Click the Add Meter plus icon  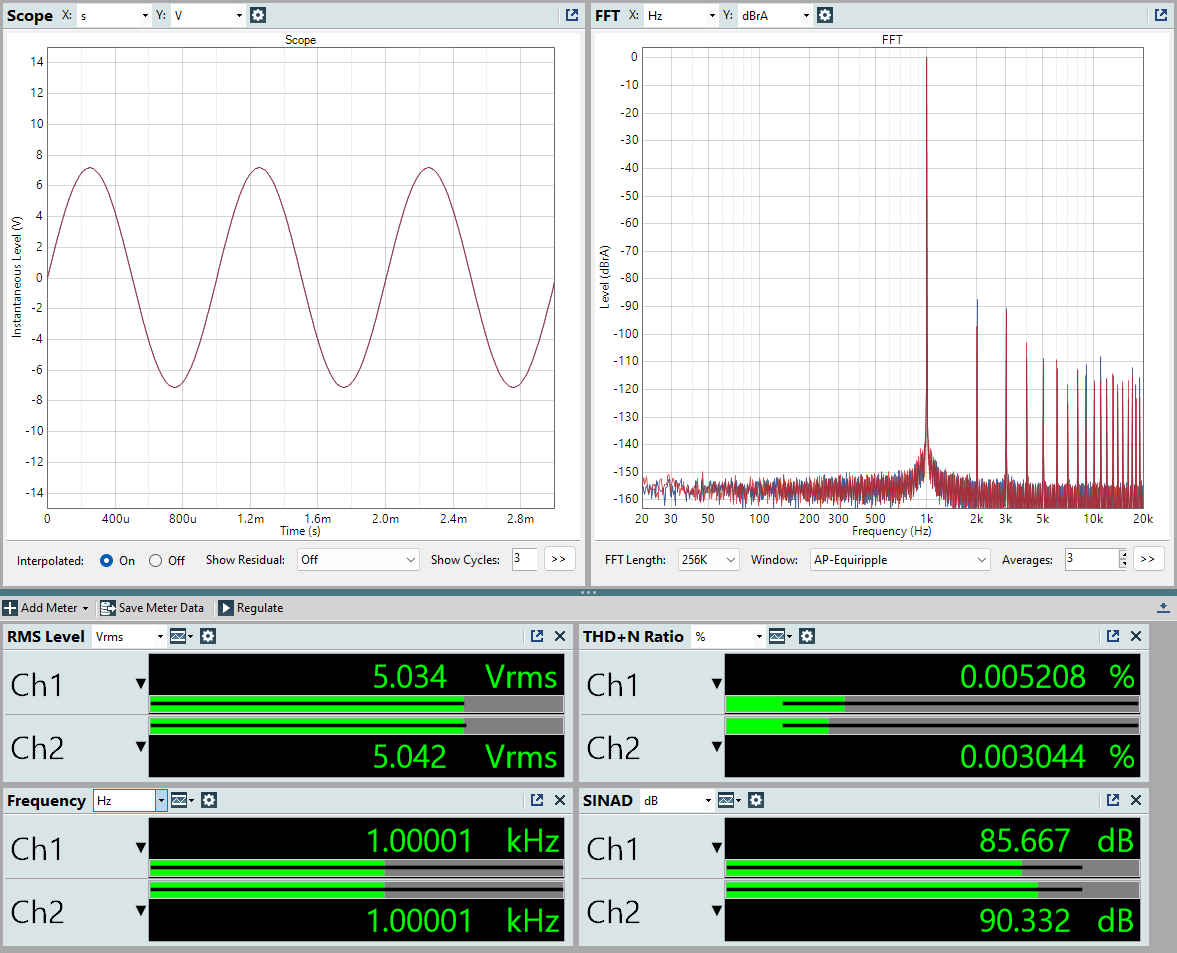[10, 608]
